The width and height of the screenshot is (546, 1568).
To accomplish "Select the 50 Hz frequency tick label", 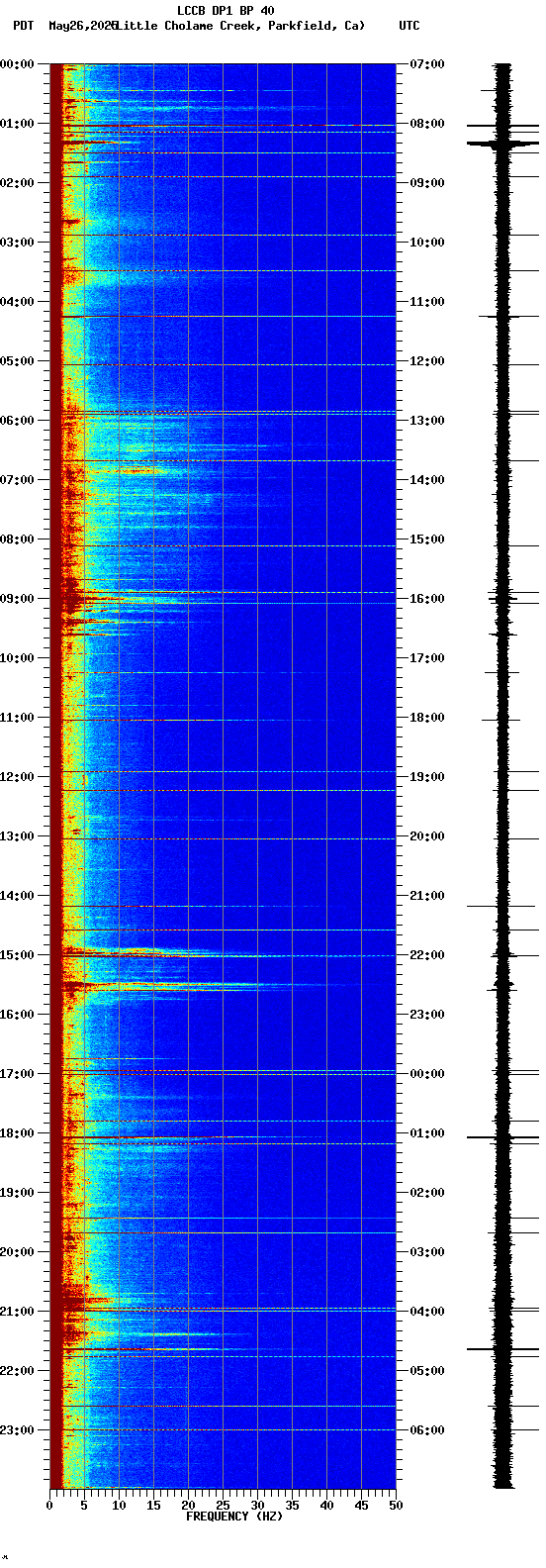I will (x=396, y=1506).
